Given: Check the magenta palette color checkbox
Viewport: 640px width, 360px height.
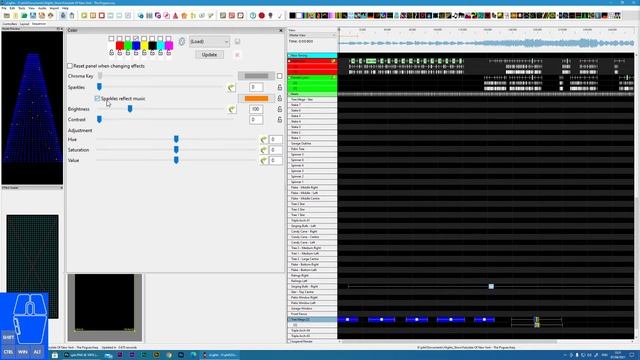Looking at the screenshot, I should 169,38.
